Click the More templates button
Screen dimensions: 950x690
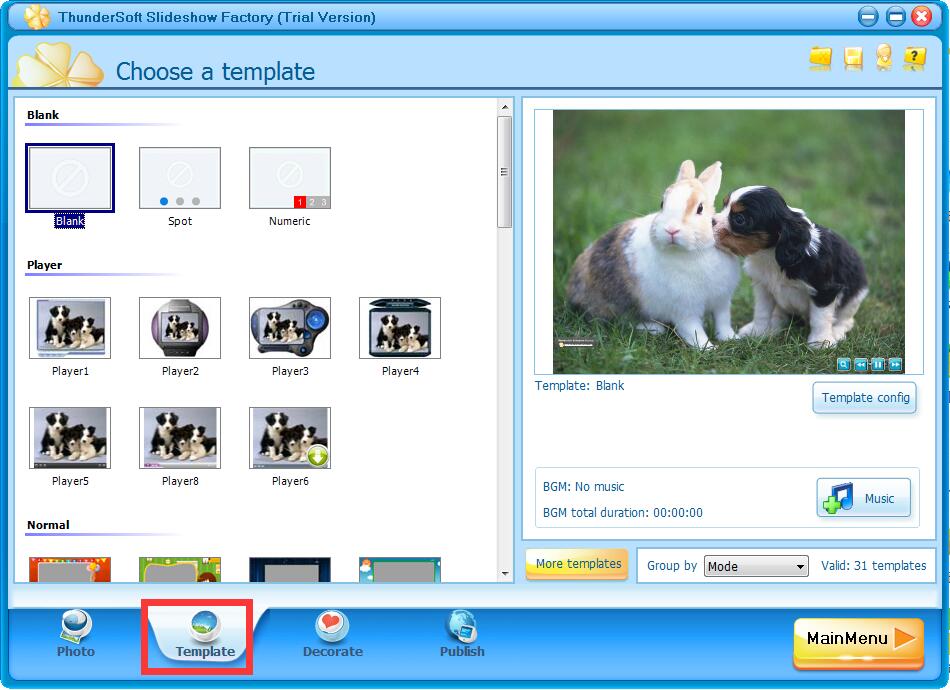tap(576, 564)
